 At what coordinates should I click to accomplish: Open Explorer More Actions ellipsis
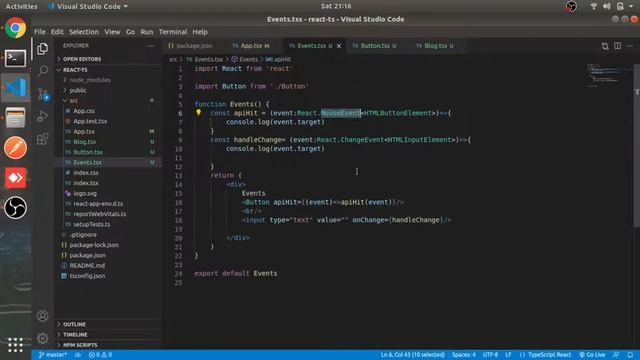[151, 46]
